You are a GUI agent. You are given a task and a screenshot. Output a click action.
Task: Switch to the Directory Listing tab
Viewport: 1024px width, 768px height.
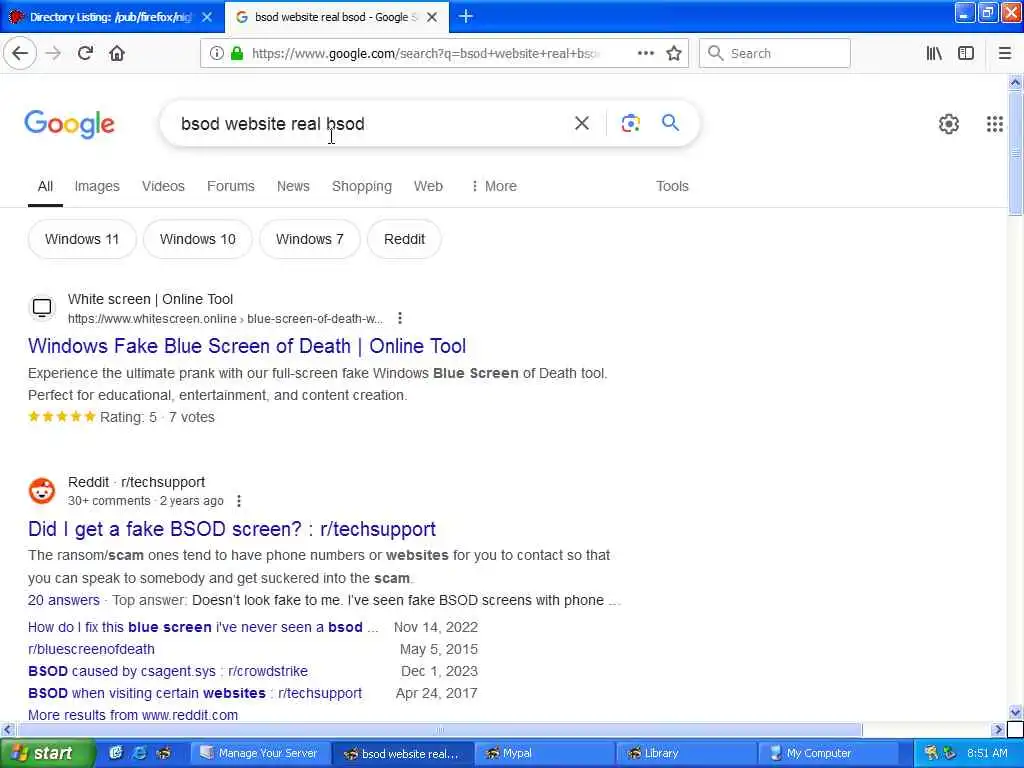111,17
